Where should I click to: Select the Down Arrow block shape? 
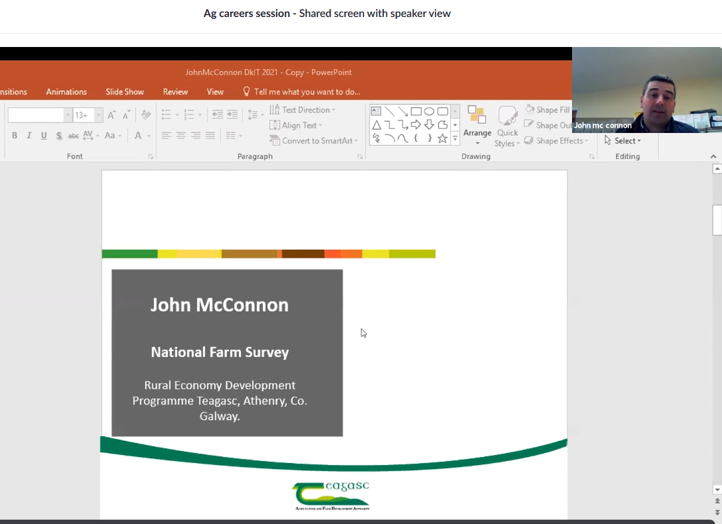tap(429, 125)
